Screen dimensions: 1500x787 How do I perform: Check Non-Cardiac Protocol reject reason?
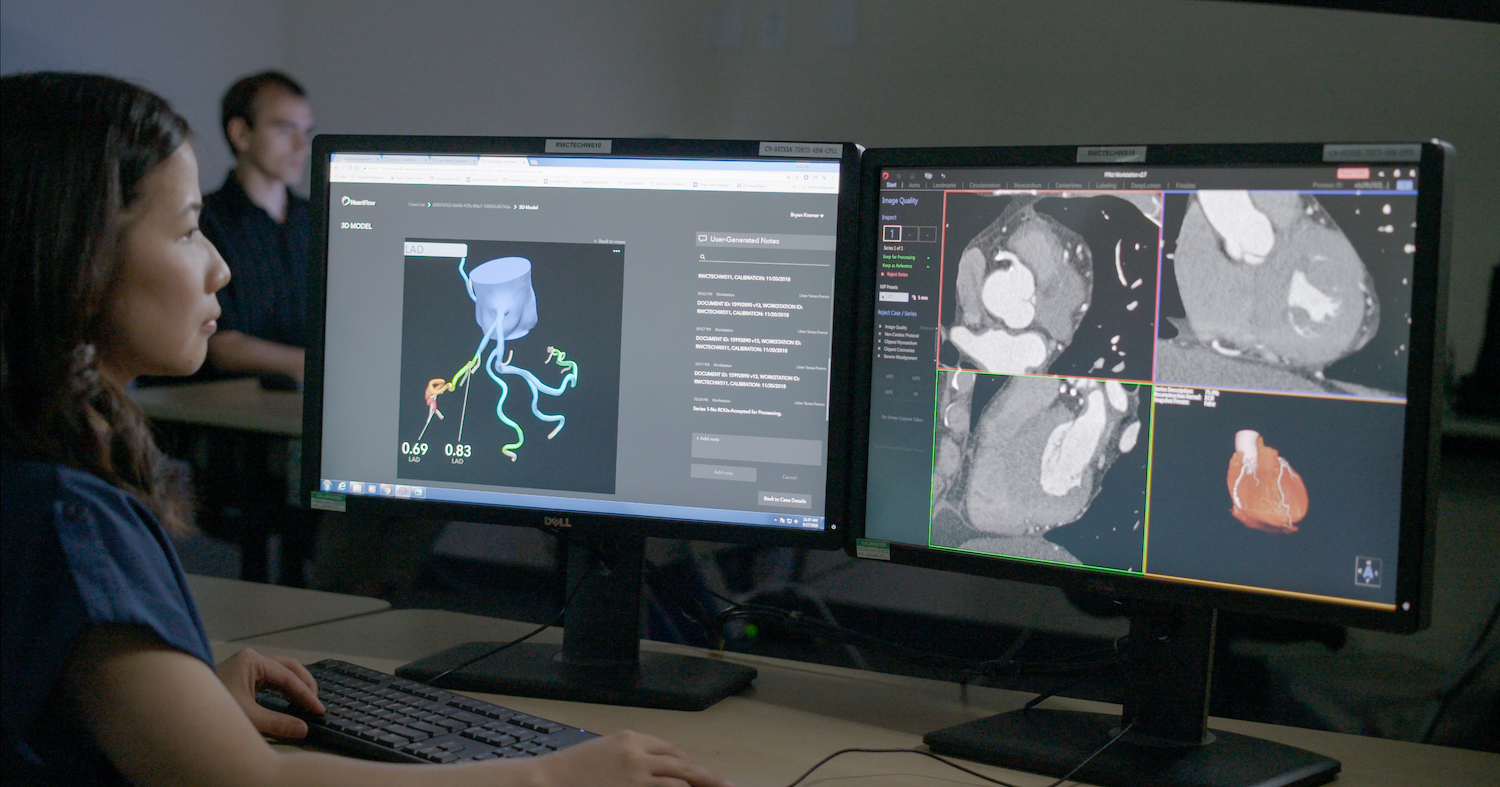[x=880, y=334]
